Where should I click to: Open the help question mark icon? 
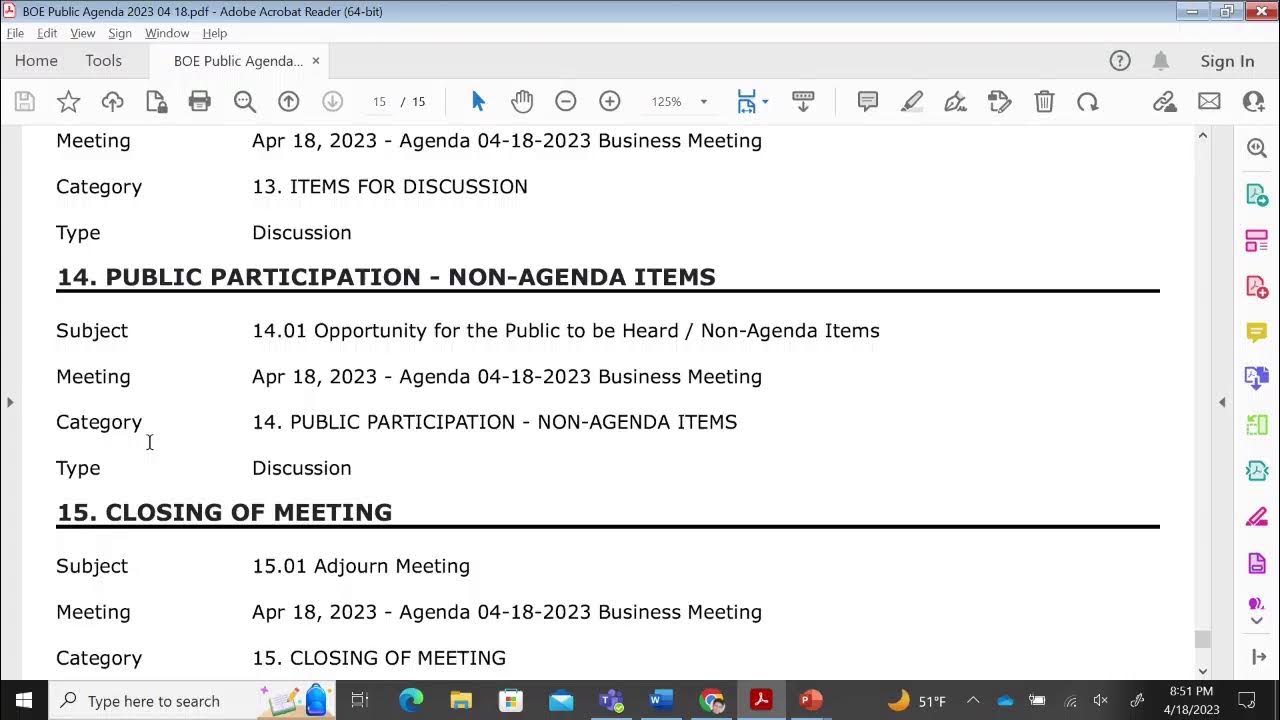click(x=1120, y=61)
